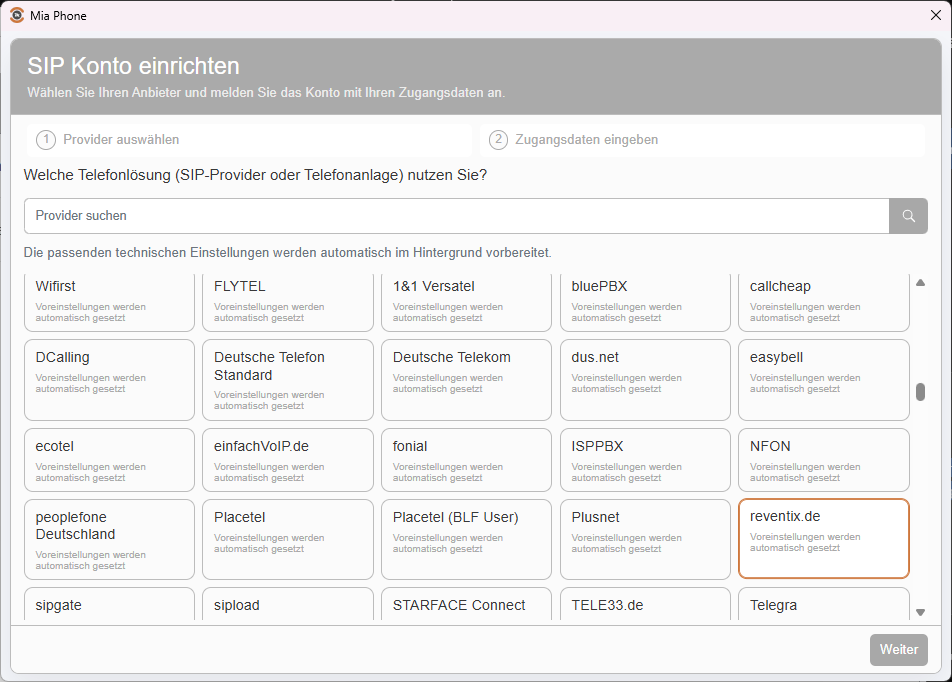Go to step 1 Provider auswählen

[249, 140]
